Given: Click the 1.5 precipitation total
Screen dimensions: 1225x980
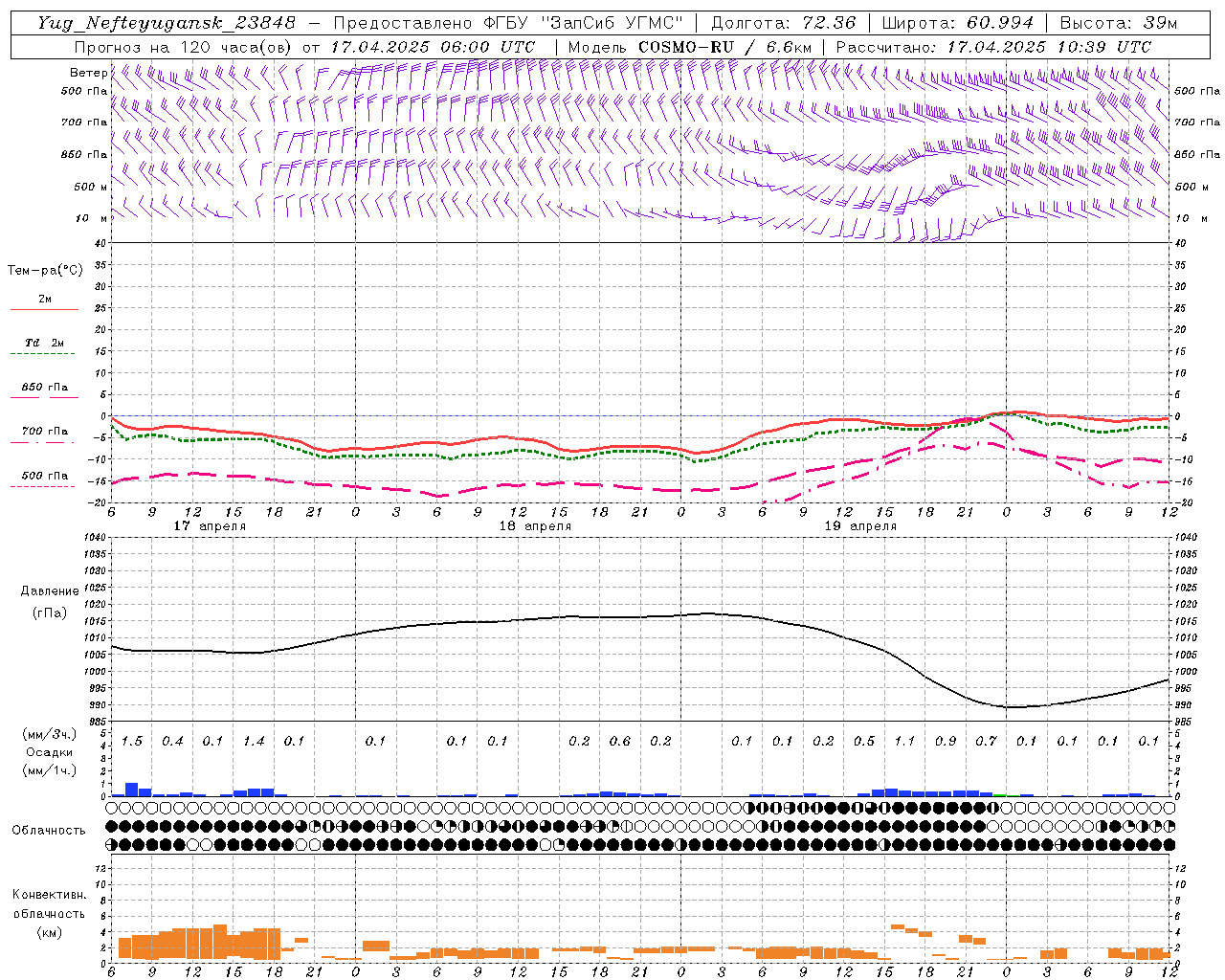Looking at the screenshot, I should click(132, 741).
